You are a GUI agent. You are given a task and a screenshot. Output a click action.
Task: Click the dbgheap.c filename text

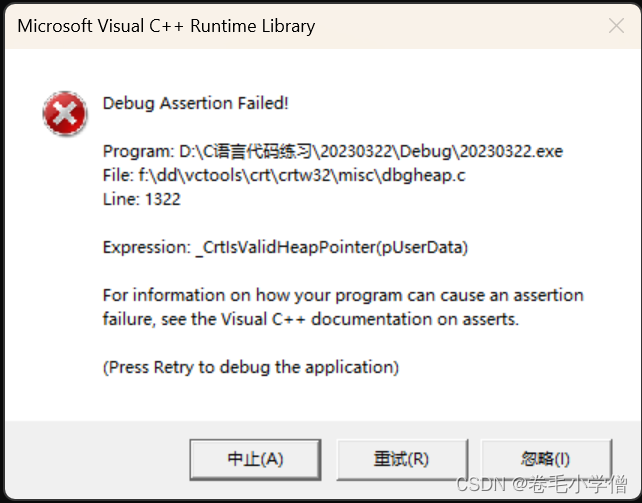[x=423, y=176]
